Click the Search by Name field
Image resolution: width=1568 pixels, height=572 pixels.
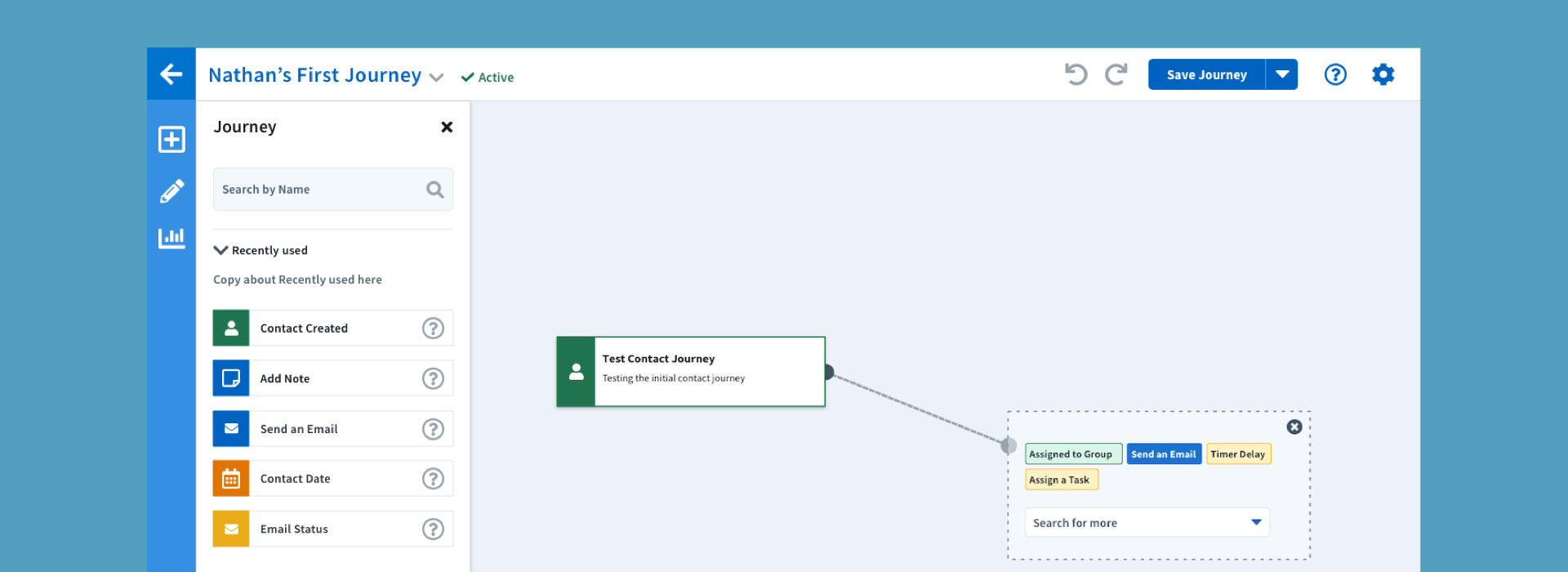point(320,190)
